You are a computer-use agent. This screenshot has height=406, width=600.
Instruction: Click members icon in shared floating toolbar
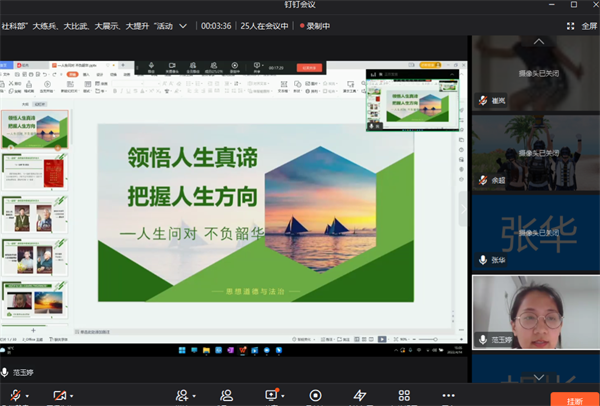(214, 67)
